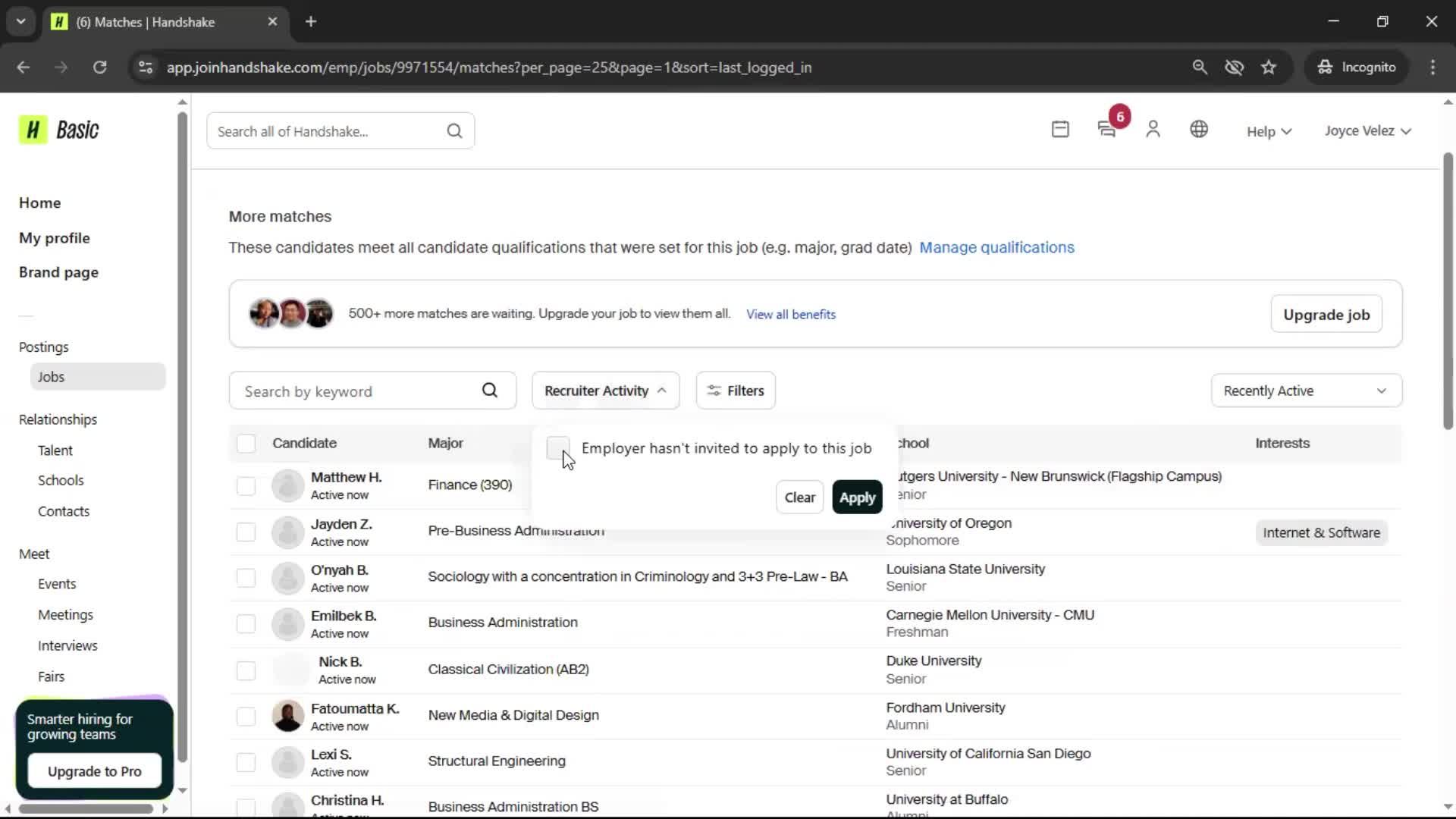Open My profile in sidebar

54,238
